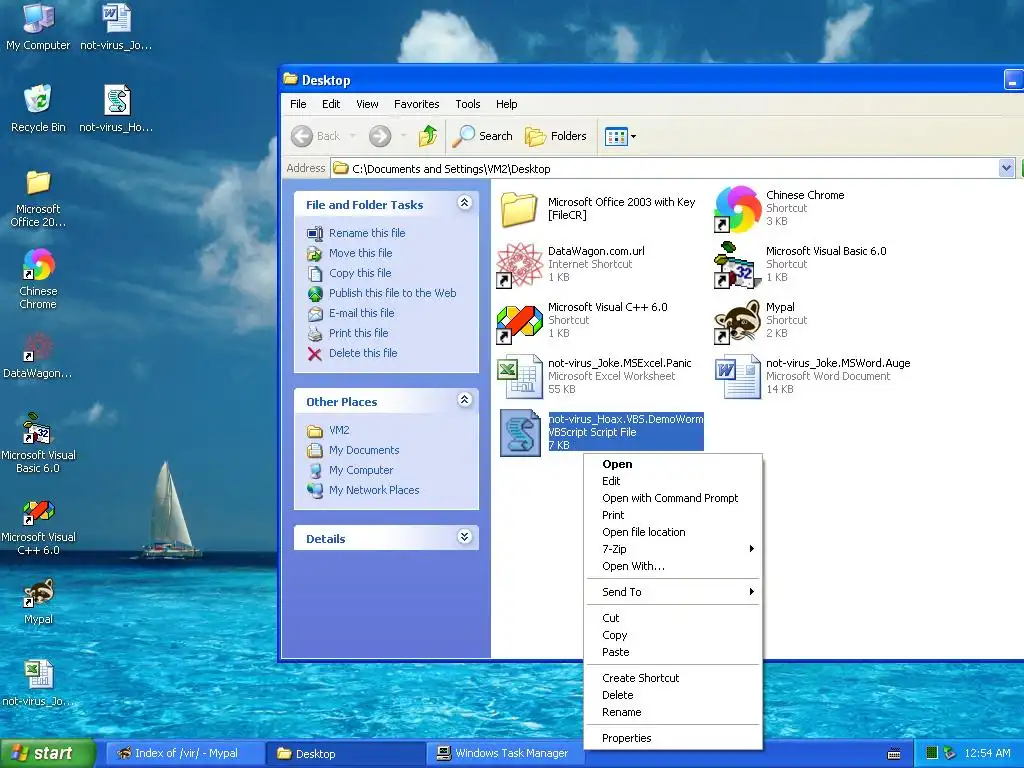The image size is (1024, 768).
Task: Select the VBScript file icon on the desktop
Action: pos(116,108)
